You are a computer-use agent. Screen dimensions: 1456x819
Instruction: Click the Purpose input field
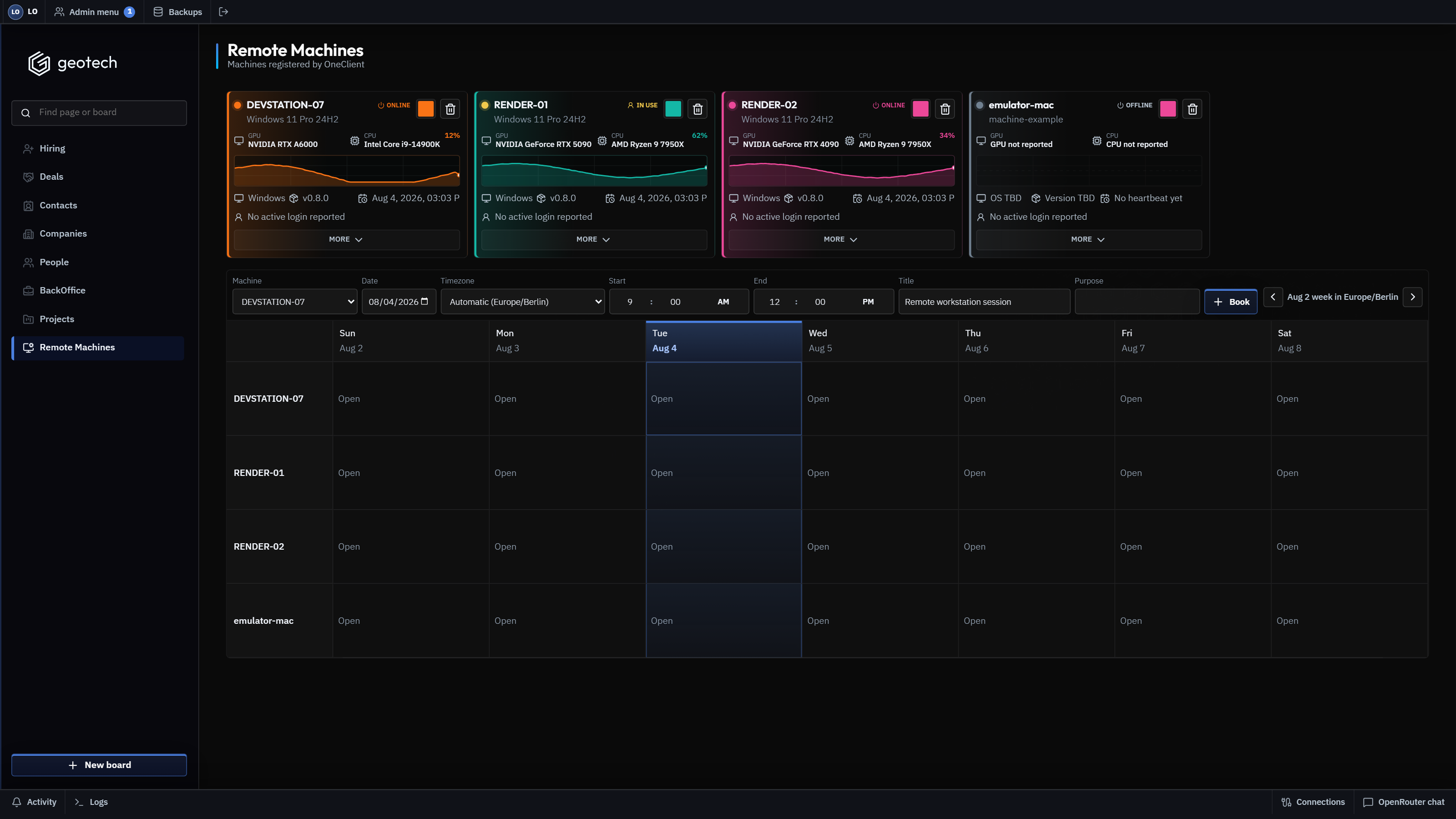tap(1137, 302)
